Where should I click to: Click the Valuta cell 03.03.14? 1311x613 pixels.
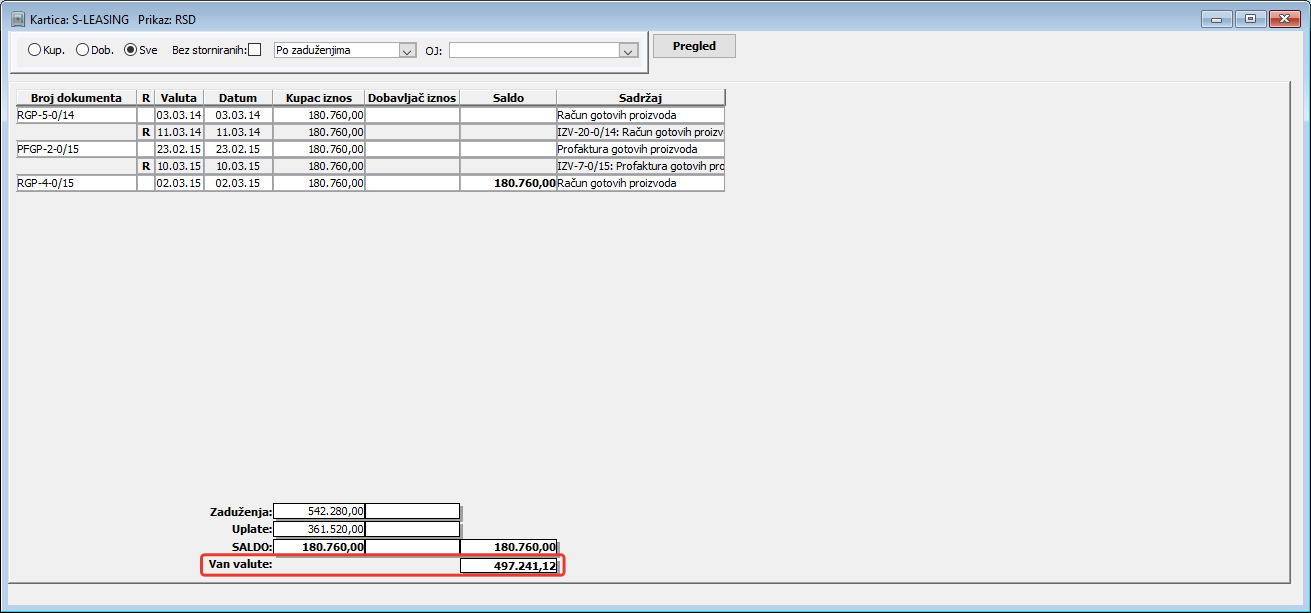click(x=180, y=115)
